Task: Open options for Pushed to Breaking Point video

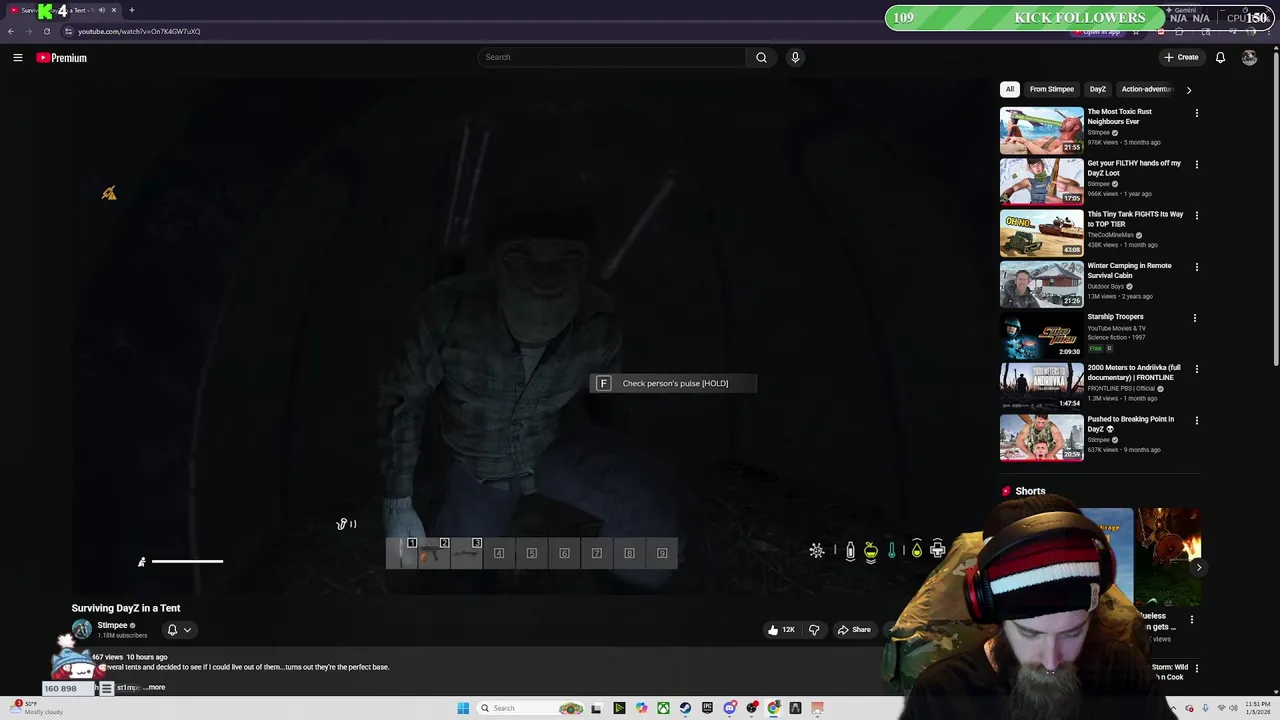Action: coord(1196,420)
